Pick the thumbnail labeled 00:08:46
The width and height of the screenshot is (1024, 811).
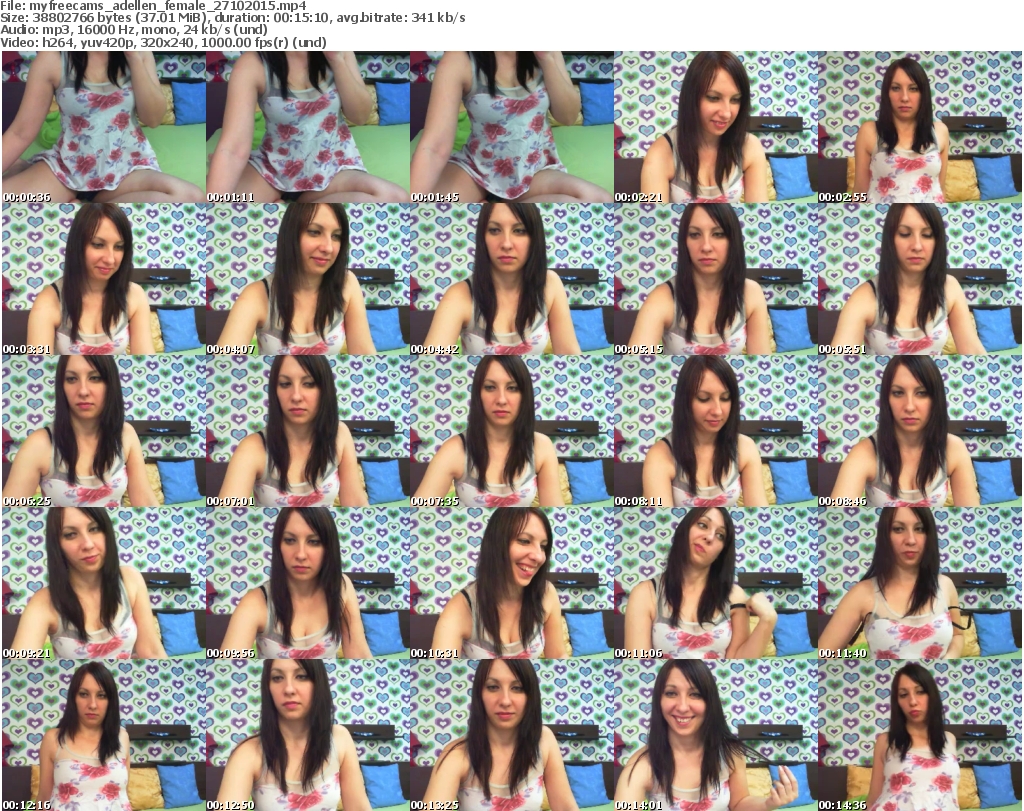click(x=919, y=431)
